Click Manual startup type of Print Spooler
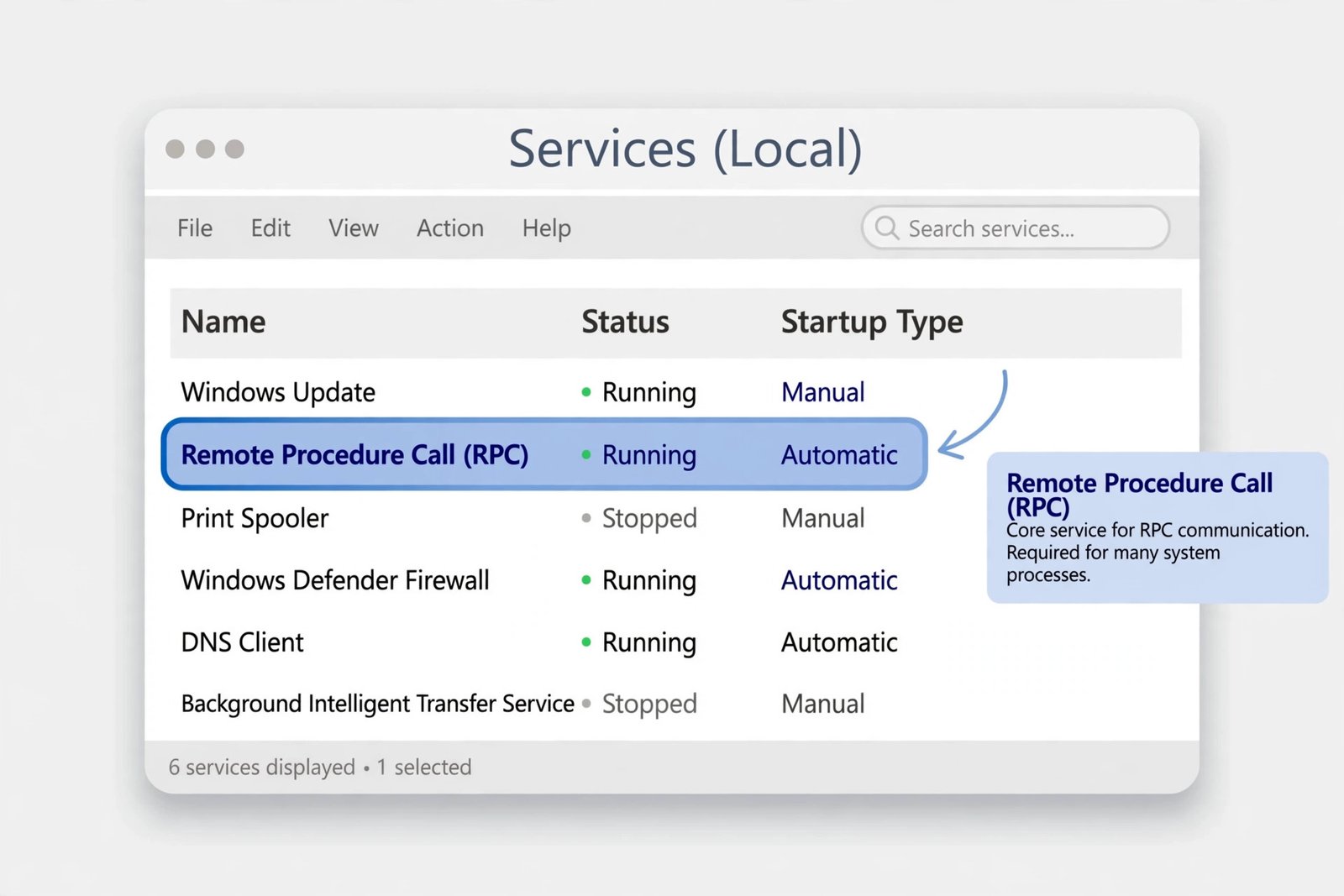1344x896 pixels. (x=823, y=519)
